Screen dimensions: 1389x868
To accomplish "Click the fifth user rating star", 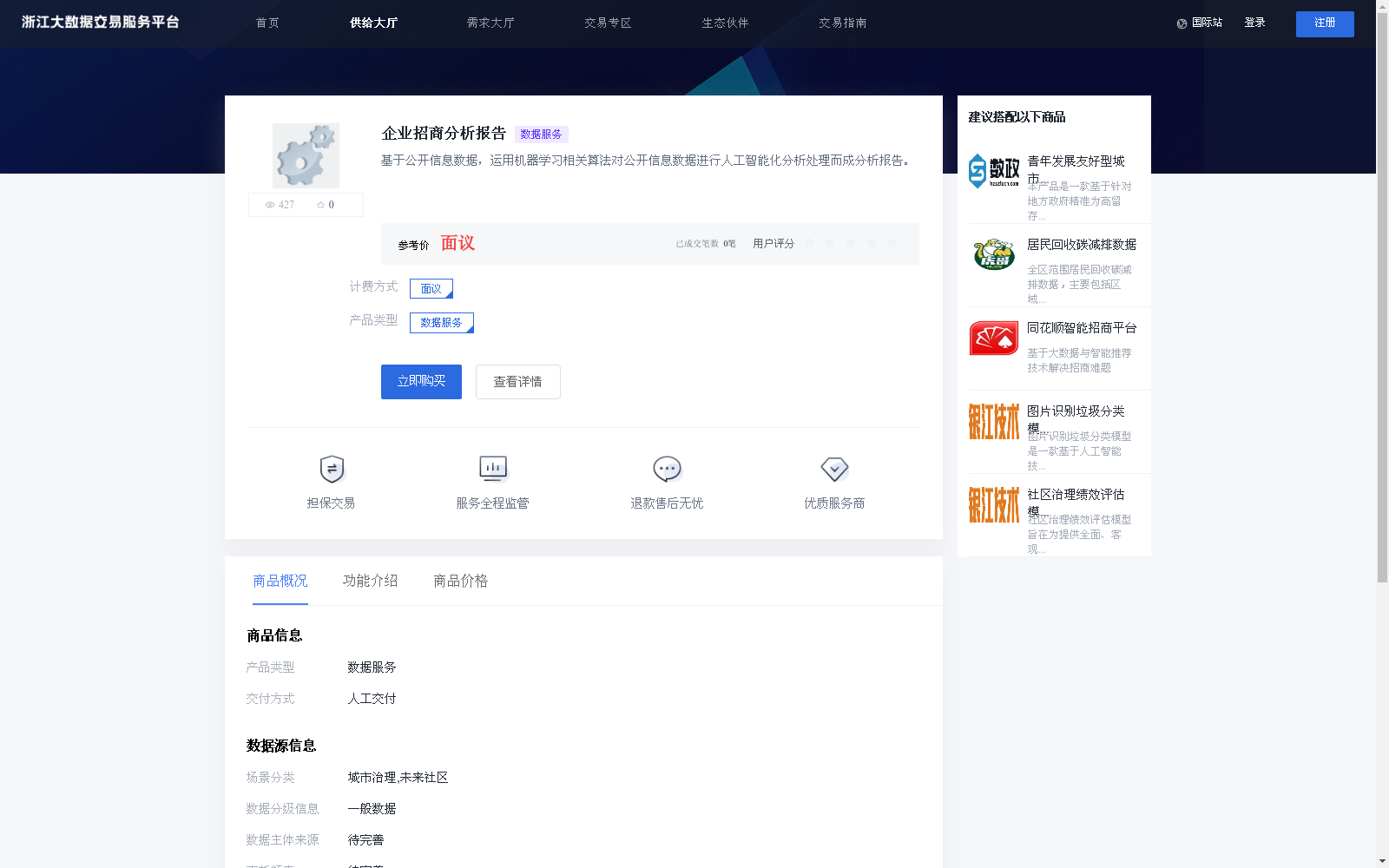I will [892, 243].
